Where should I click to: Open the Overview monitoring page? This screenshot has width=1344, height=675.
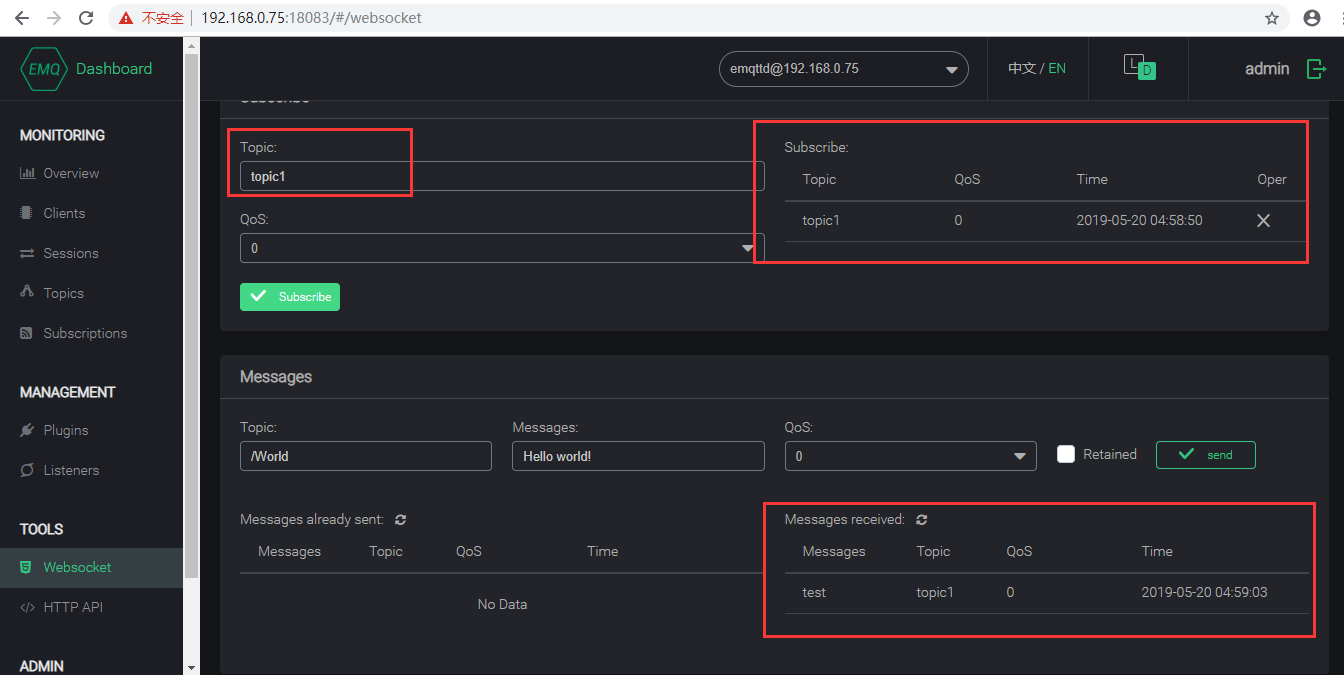coord(69,172)
